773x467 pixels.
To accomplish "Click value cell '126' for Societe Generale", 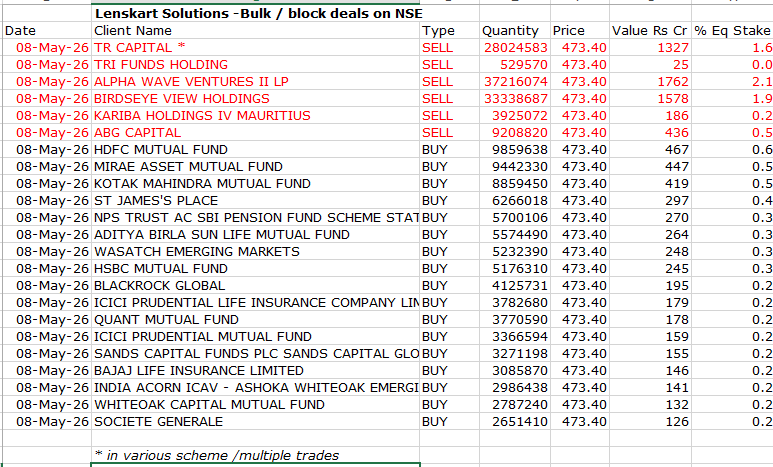I will [650, 422].
